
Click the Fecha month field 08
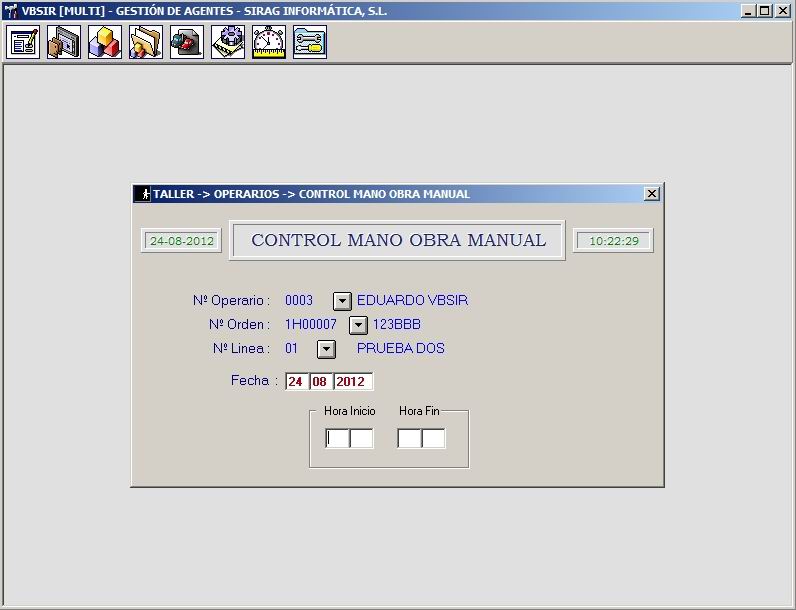pyautogui.click(x=321, y=382)
